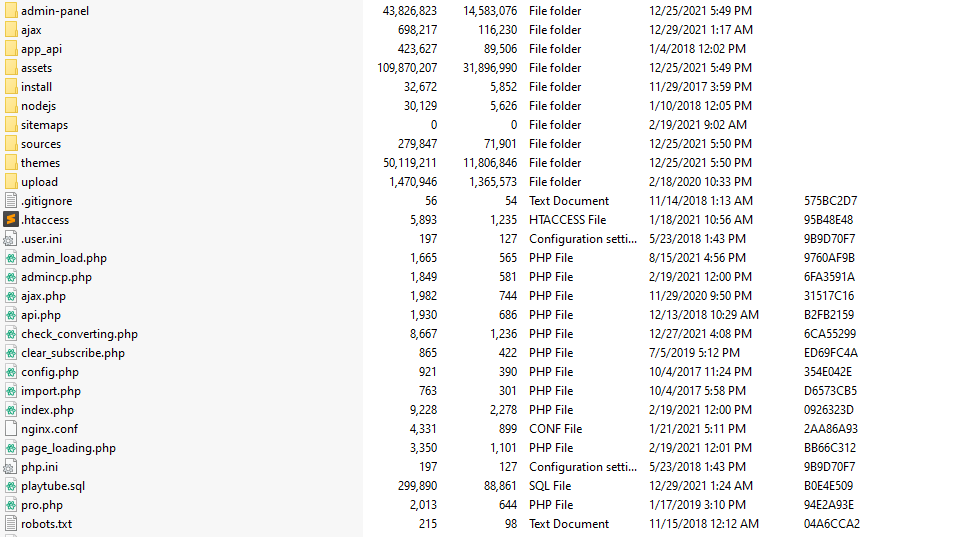Select the index.php file icon
This screenshot has width=974, height=537.
point(11,410)
